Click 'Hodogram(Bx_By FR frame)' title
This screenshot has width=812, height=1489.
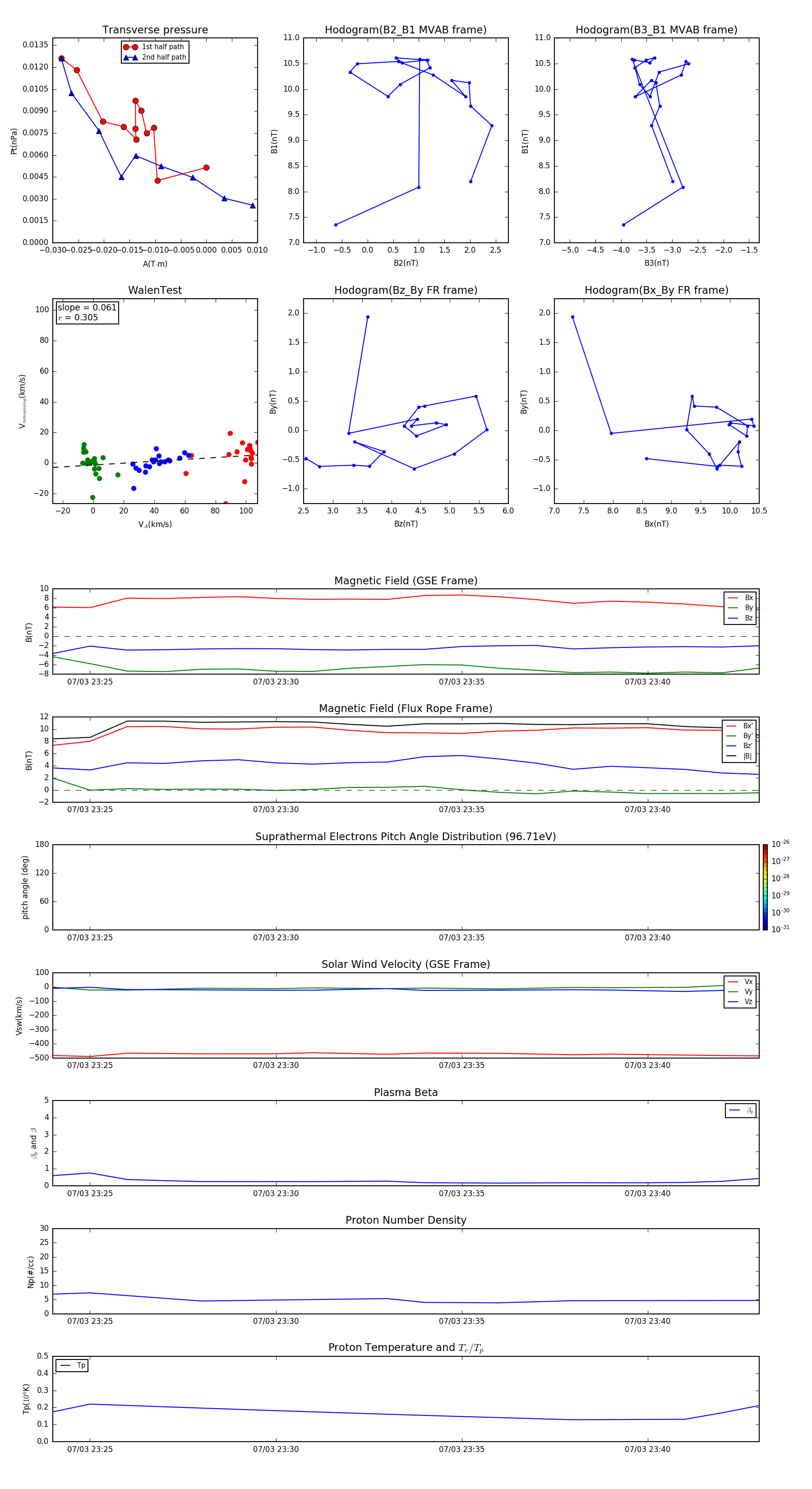pos(656,290)
